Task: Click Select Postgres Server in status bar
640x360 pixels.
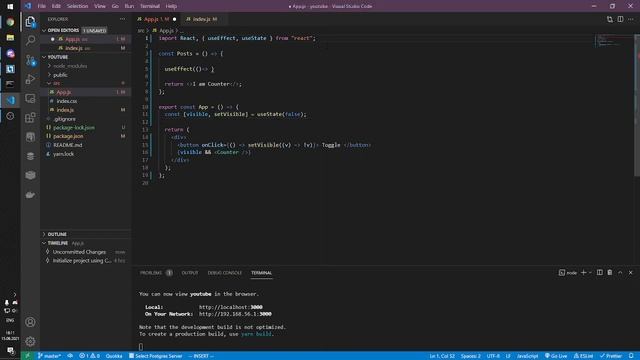Action: pyautogui.click(x=156, y=356)
